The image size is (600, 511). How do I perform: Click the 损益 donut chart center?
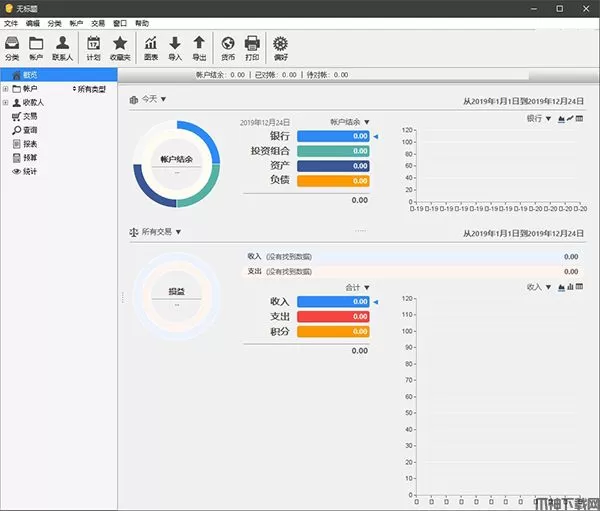[176, 296]
